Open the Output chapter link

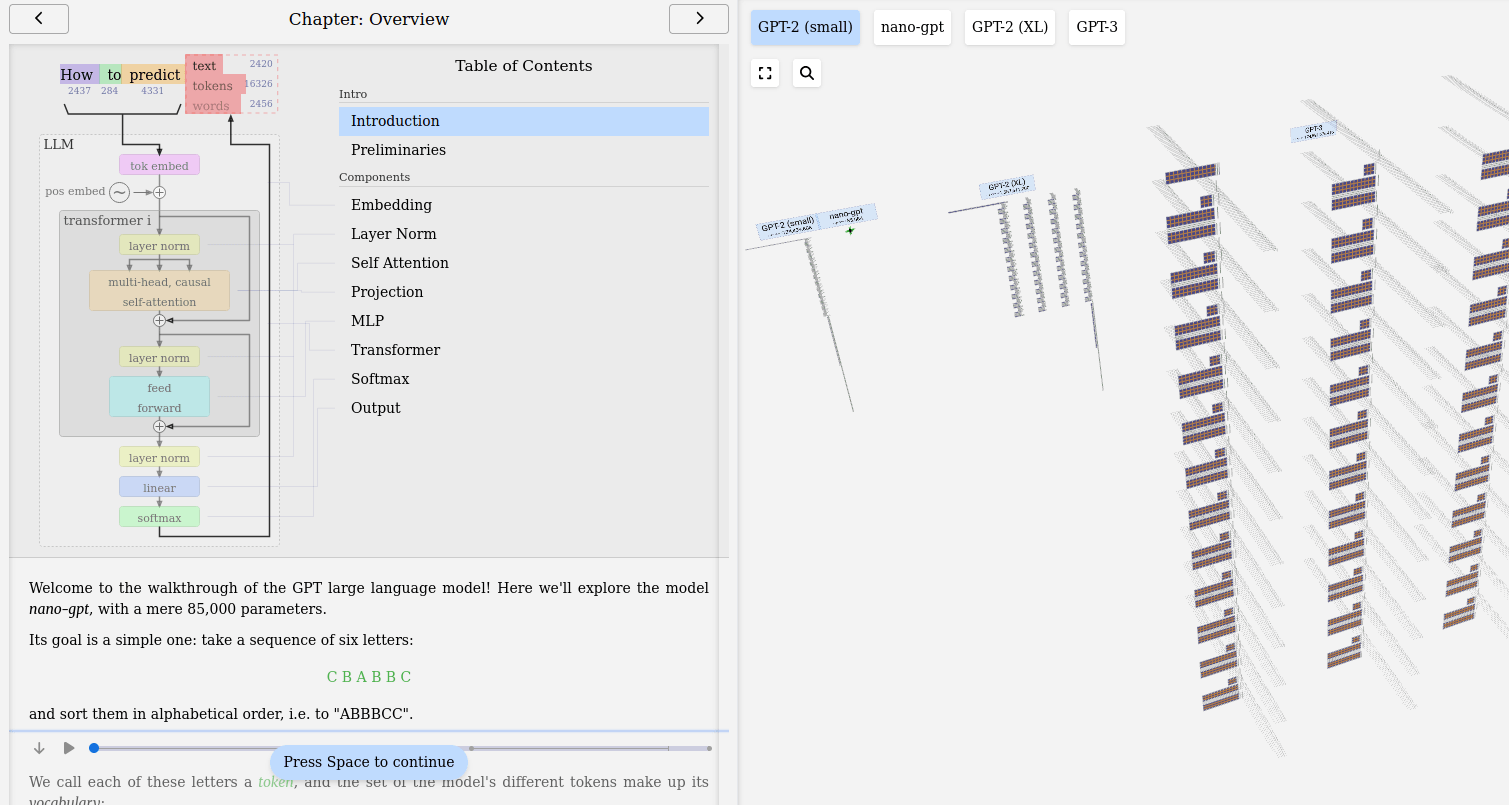(524, 408)
